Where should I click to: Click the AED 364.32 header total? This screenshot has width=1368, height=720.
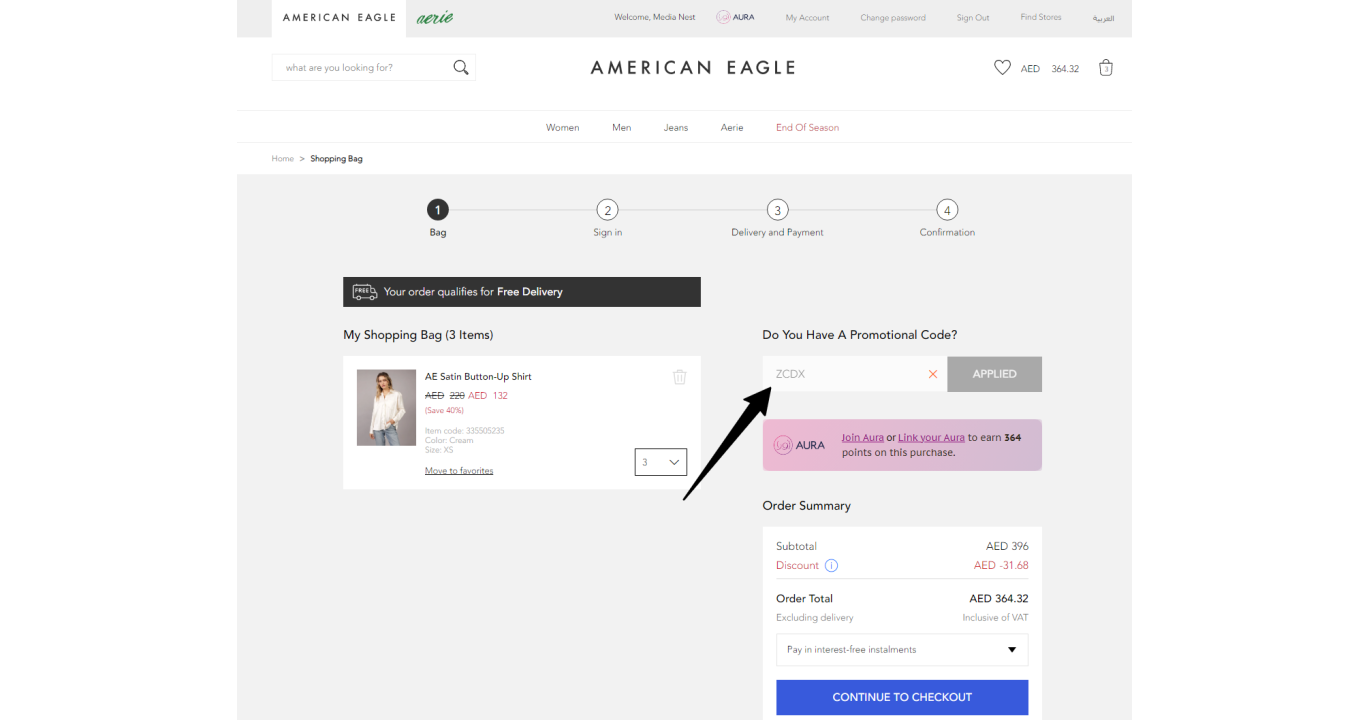point(1050,69)
